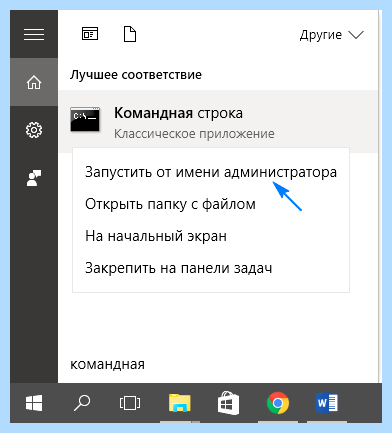Click Классическое приложение subtitle text
The height and width of the screenshot is (433, 392).
pos(194,134)
